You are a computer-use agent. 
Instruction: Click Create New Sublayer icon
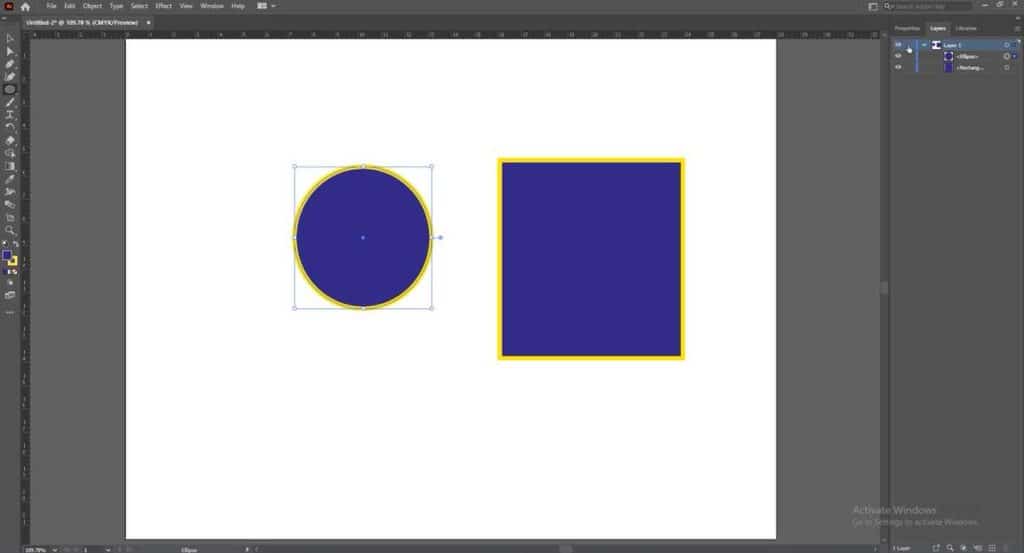[x=978, y=548]
